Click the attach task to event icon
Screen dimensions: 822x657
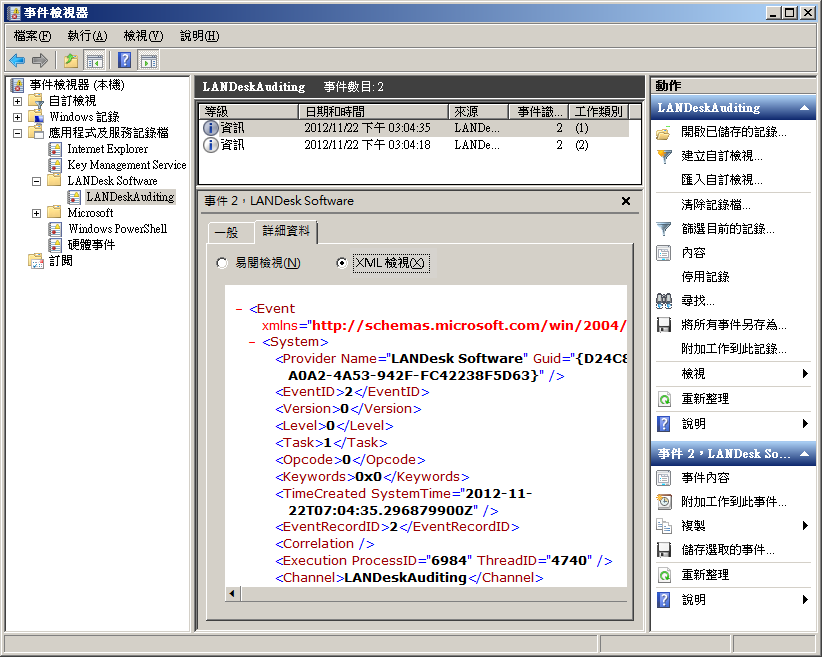point(664,502)
